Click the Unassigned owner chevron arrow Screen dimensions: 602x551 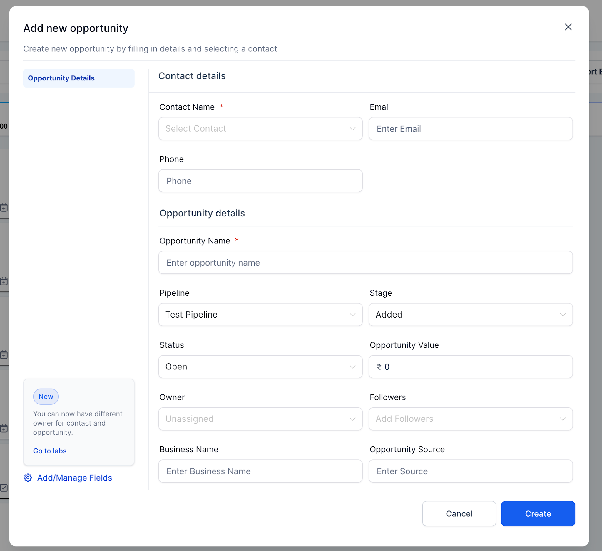click(x=352, y=419)
